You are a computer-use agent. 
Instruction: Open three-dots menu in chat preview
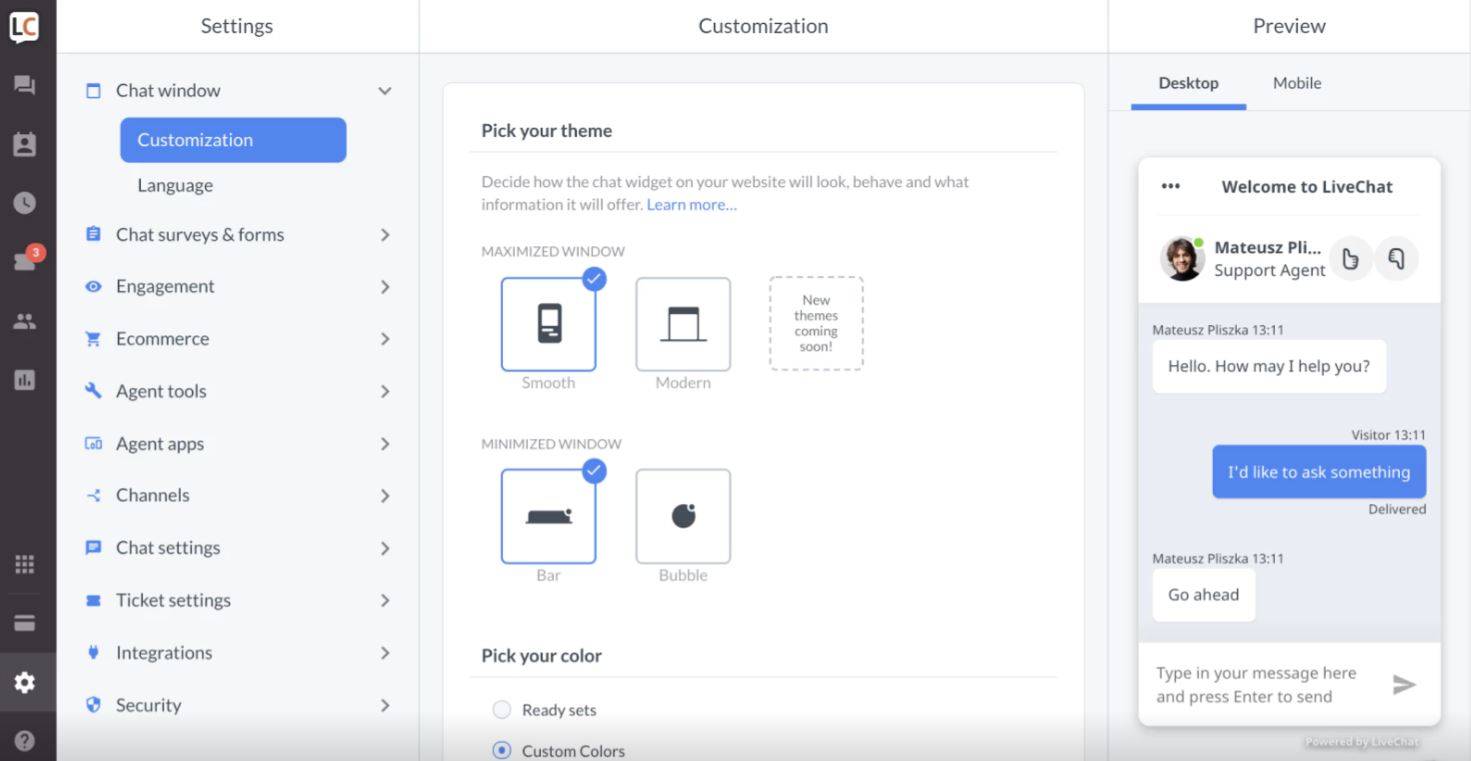(1170, 186)
